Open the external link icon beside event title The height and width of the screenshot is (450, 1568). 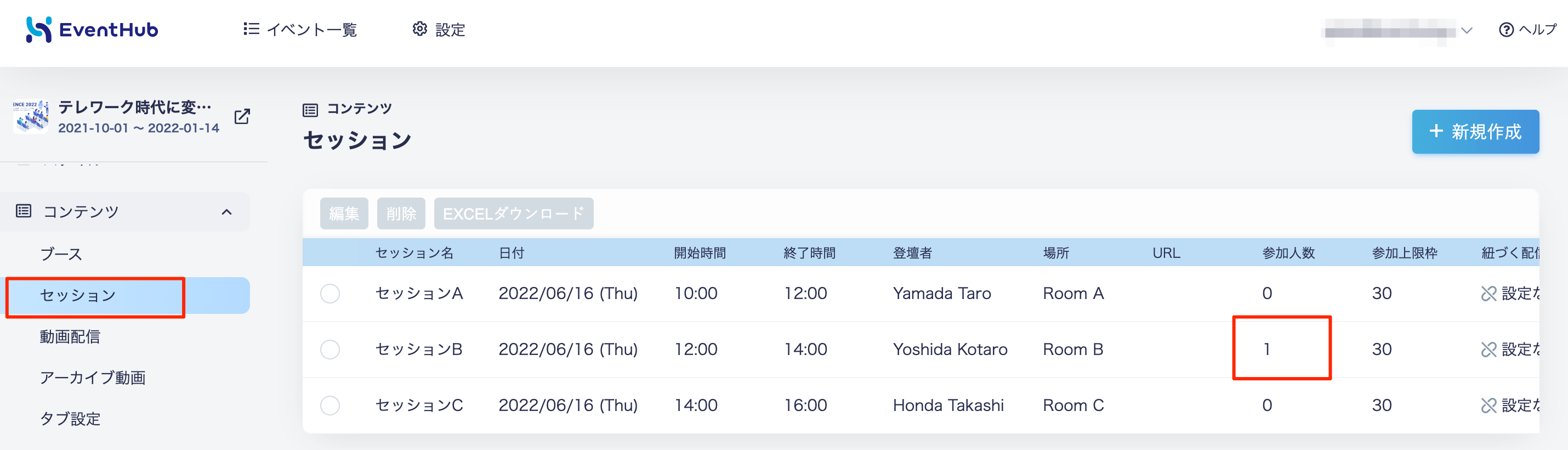click(x=242, y=116)
